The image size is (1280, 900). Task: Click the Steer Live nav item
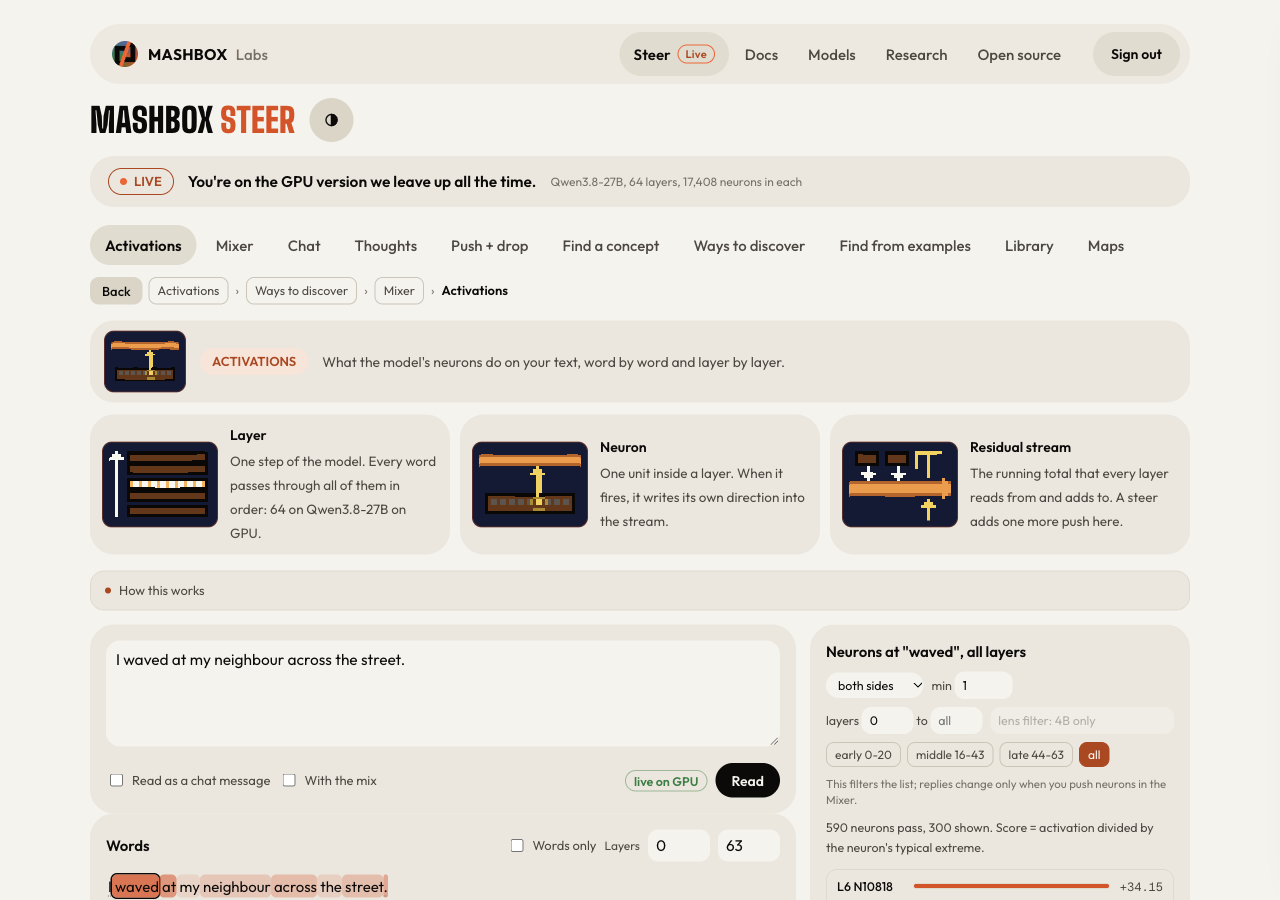(x=674, y=54)
